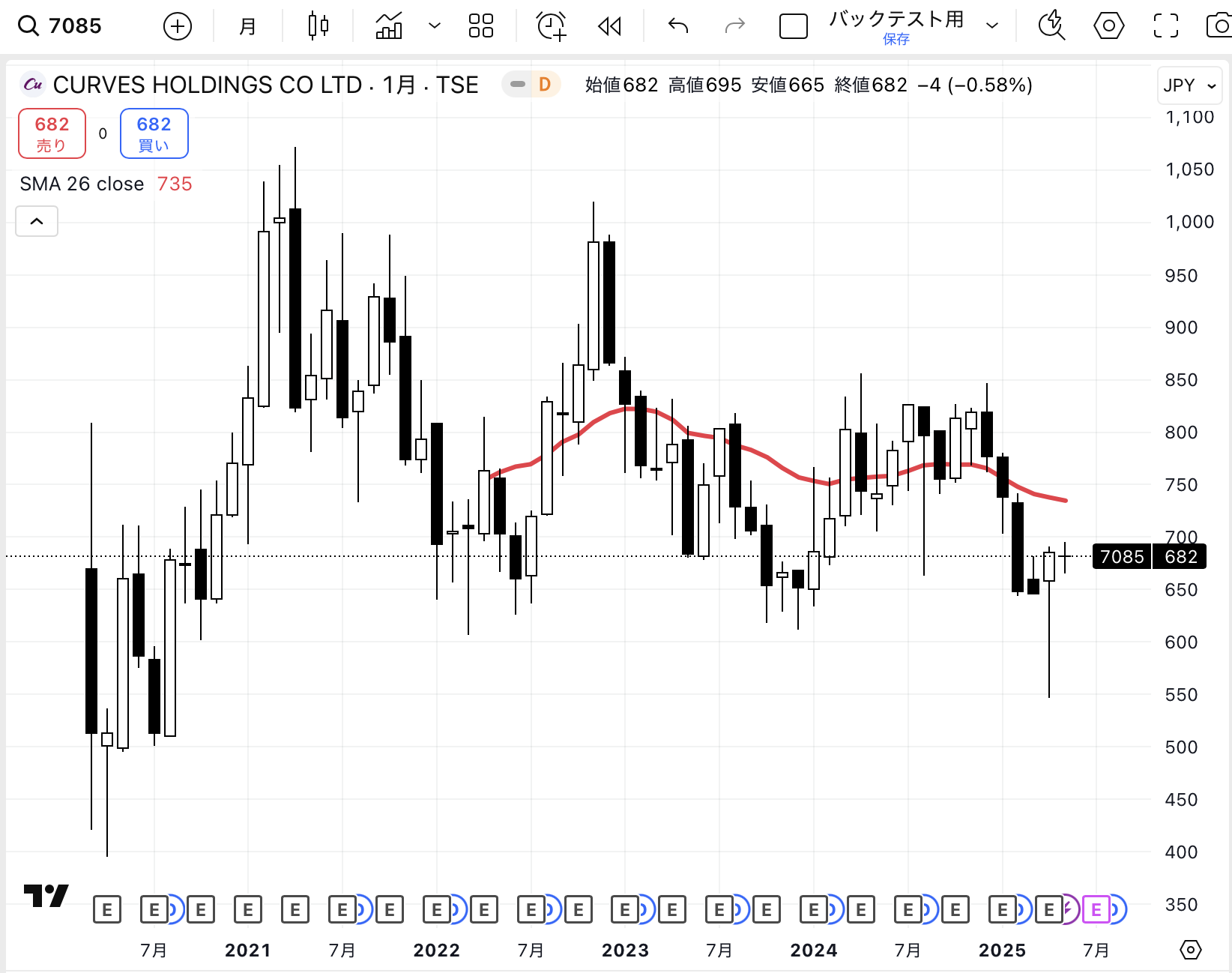The image size is (1232, 973).
Task: Change chart type via candlestick icon
Action: click(x=318, y=26)
